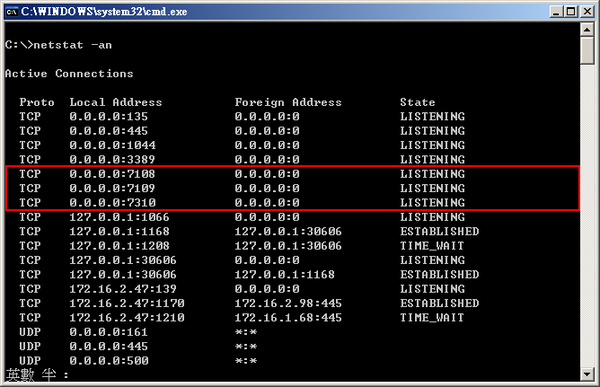Click the IME status text at bottom
Viewport: 600px width, 387px height.
pyautogui.click(x=37, y=375)
